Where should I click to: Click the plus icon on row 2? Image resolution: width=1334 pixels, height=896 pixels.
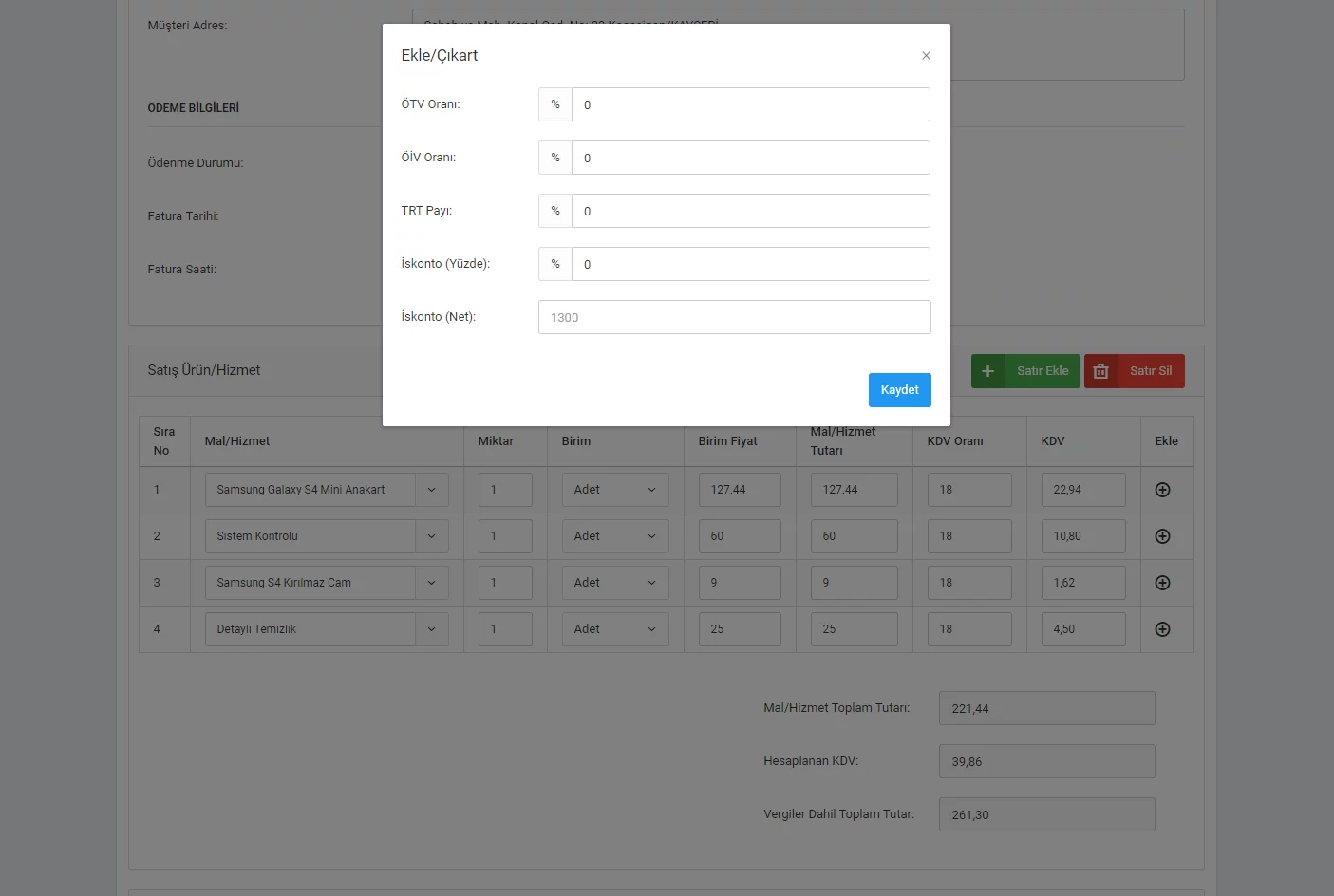click(1162, 536)
